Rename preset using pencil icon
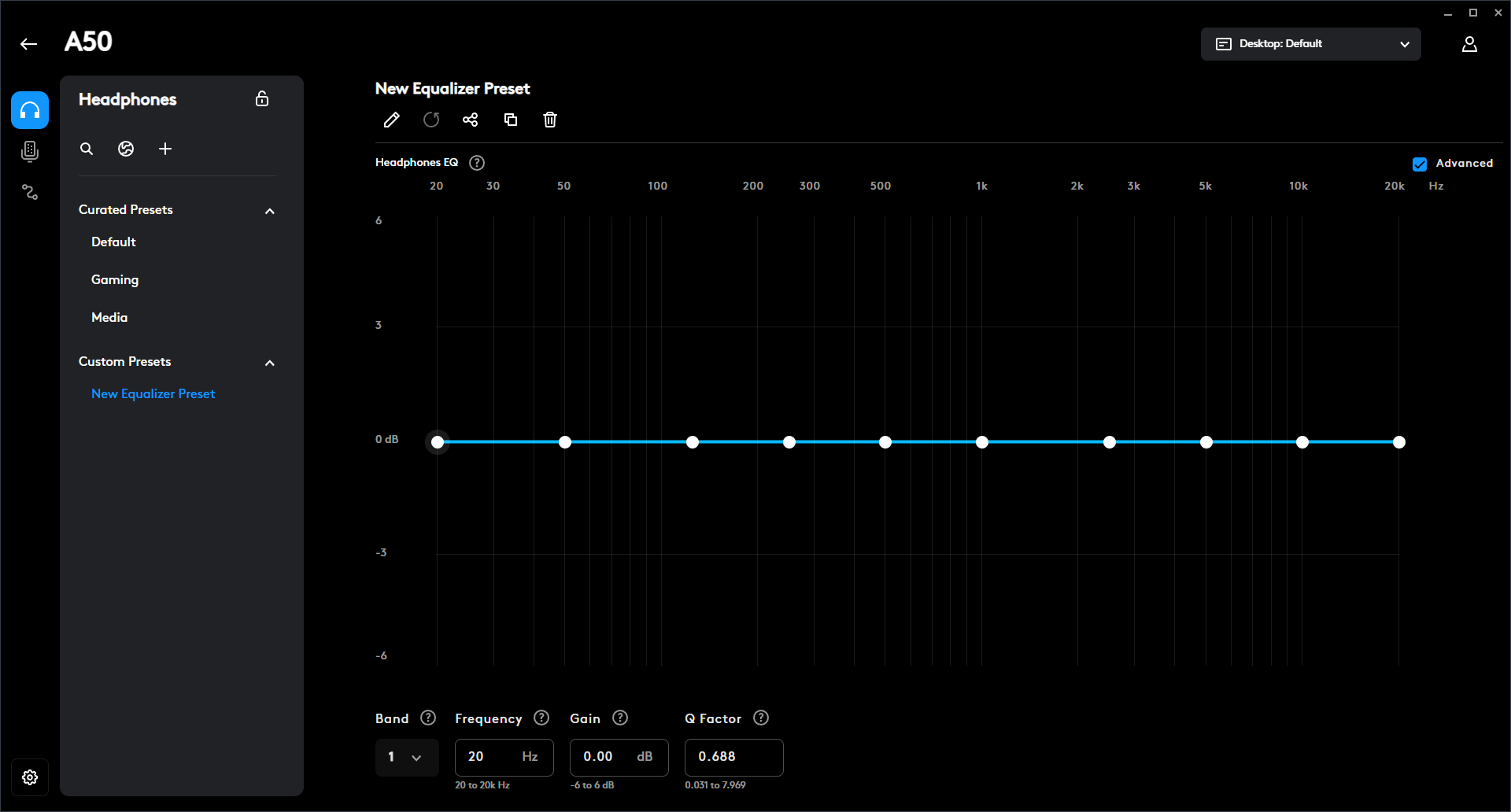Screen dimensions: 1511x812 click(391, 120)
